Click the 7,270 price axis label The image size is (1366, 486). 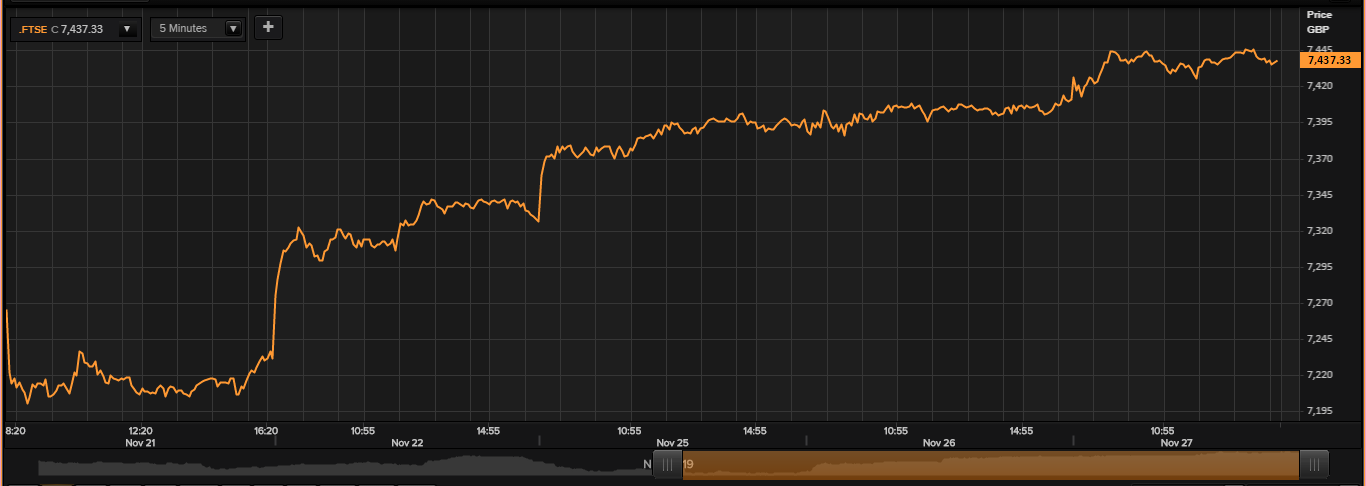pos(1319,302)
